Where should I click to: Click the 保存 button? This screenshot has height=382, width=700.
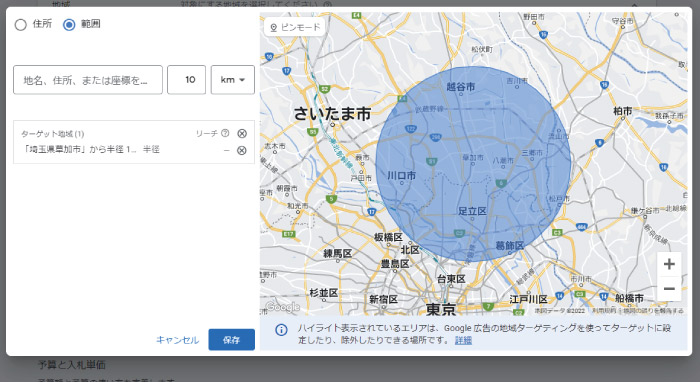point(232,340)
